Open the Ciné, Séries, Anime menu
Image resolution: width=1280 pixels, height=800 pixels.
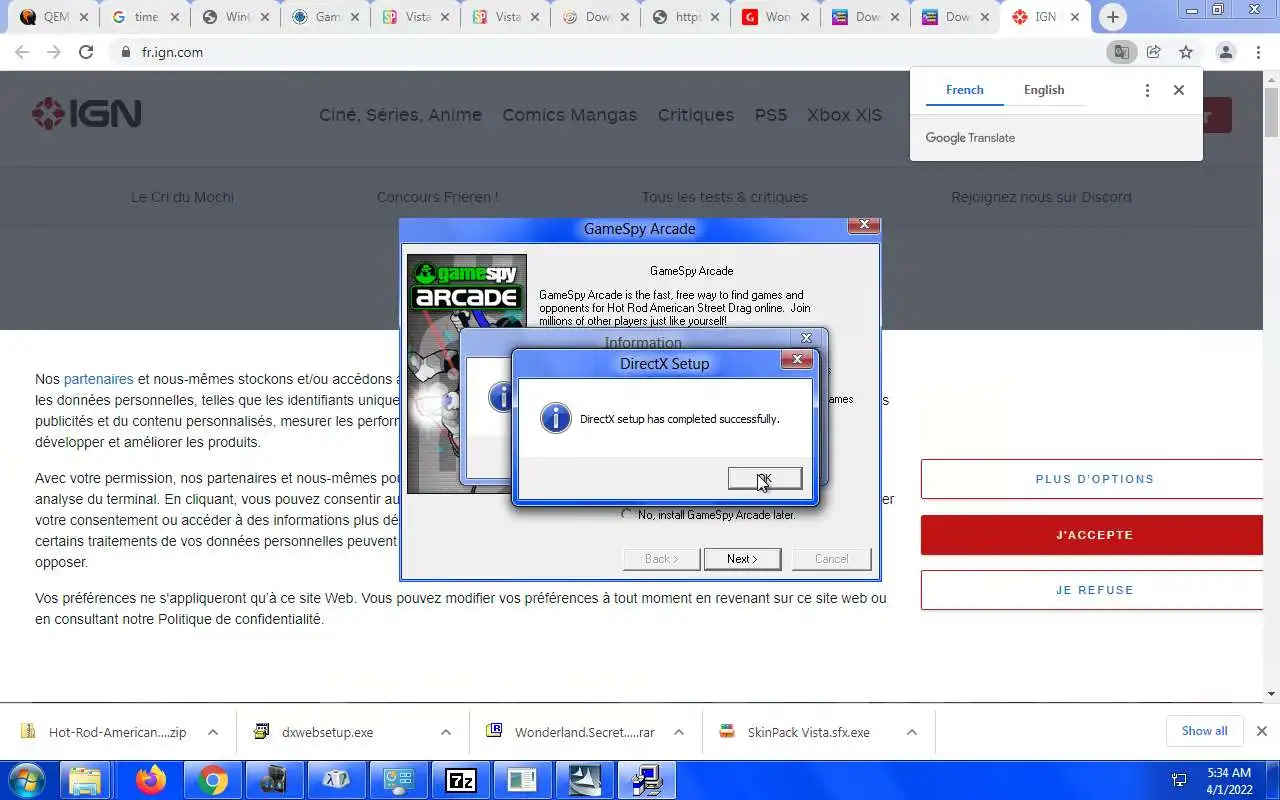(x=400, y=115)
